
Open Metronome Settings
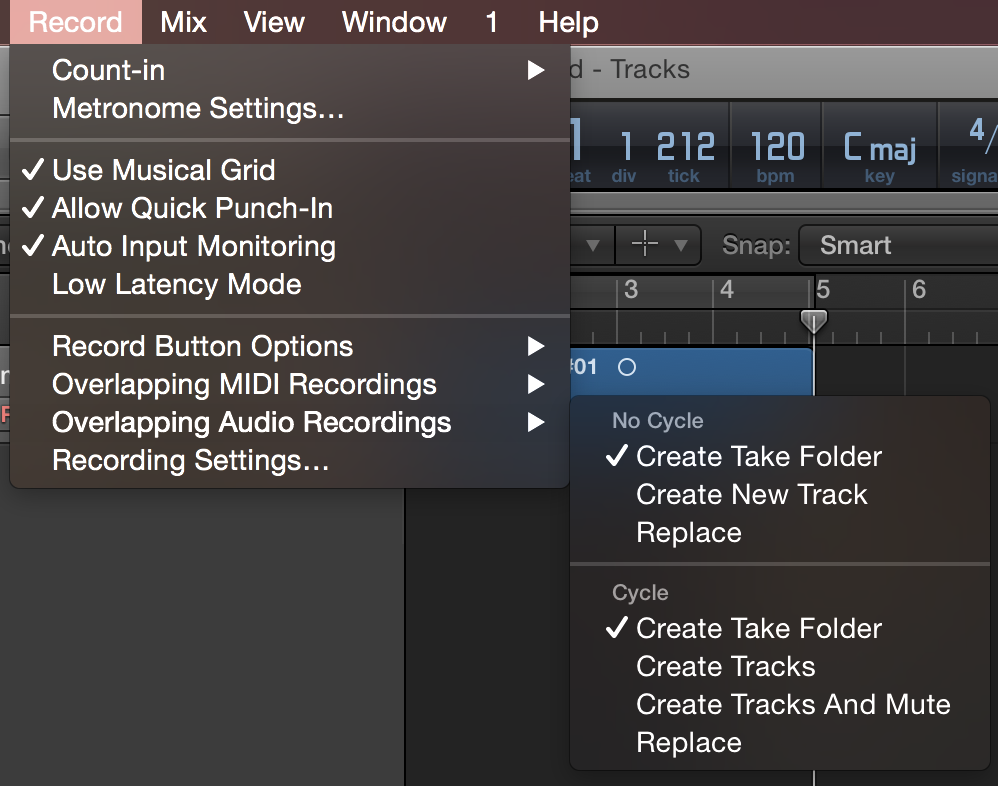198,108
